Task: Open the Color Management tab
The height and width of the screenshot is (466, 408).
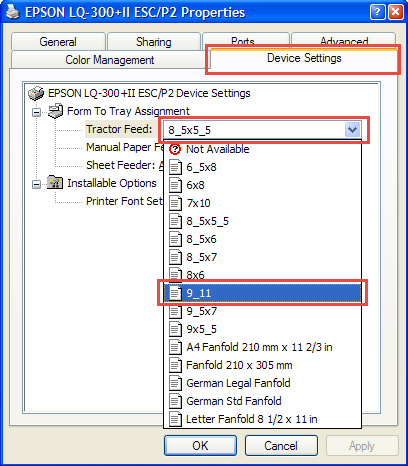Action: [109, 60]
